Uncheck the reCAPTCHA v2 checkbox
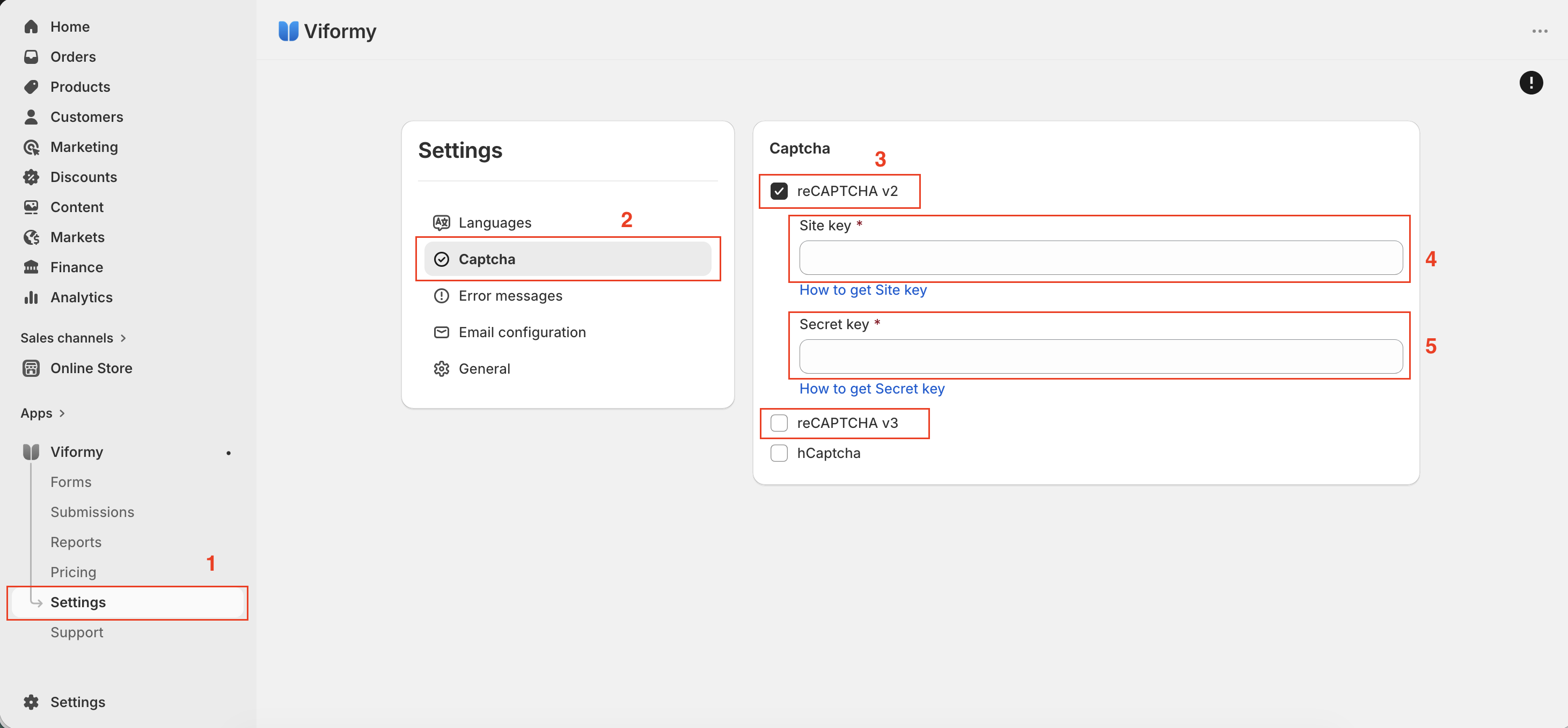 [x=779, y=191]
